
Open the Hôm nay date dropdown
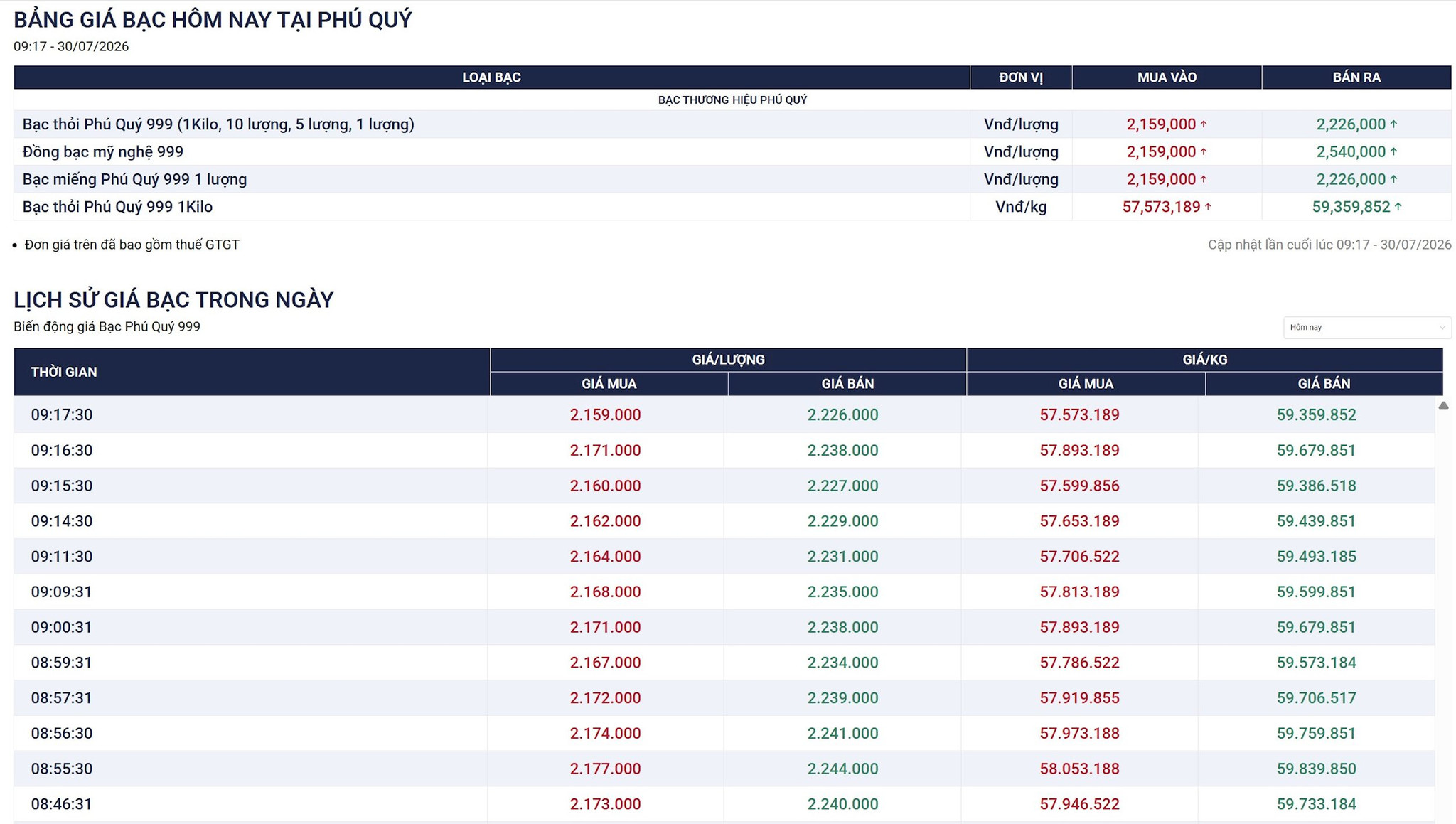point(1366,327)
